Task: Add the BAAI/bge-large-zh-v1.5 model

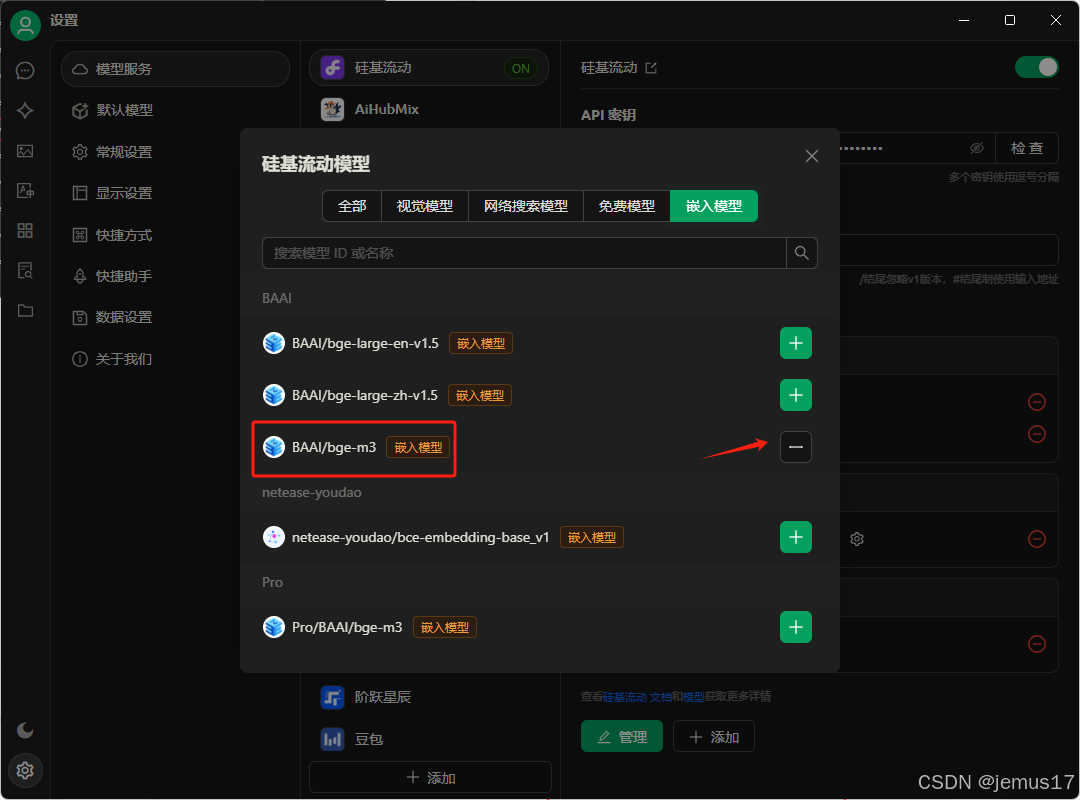Action: (796, 395)
